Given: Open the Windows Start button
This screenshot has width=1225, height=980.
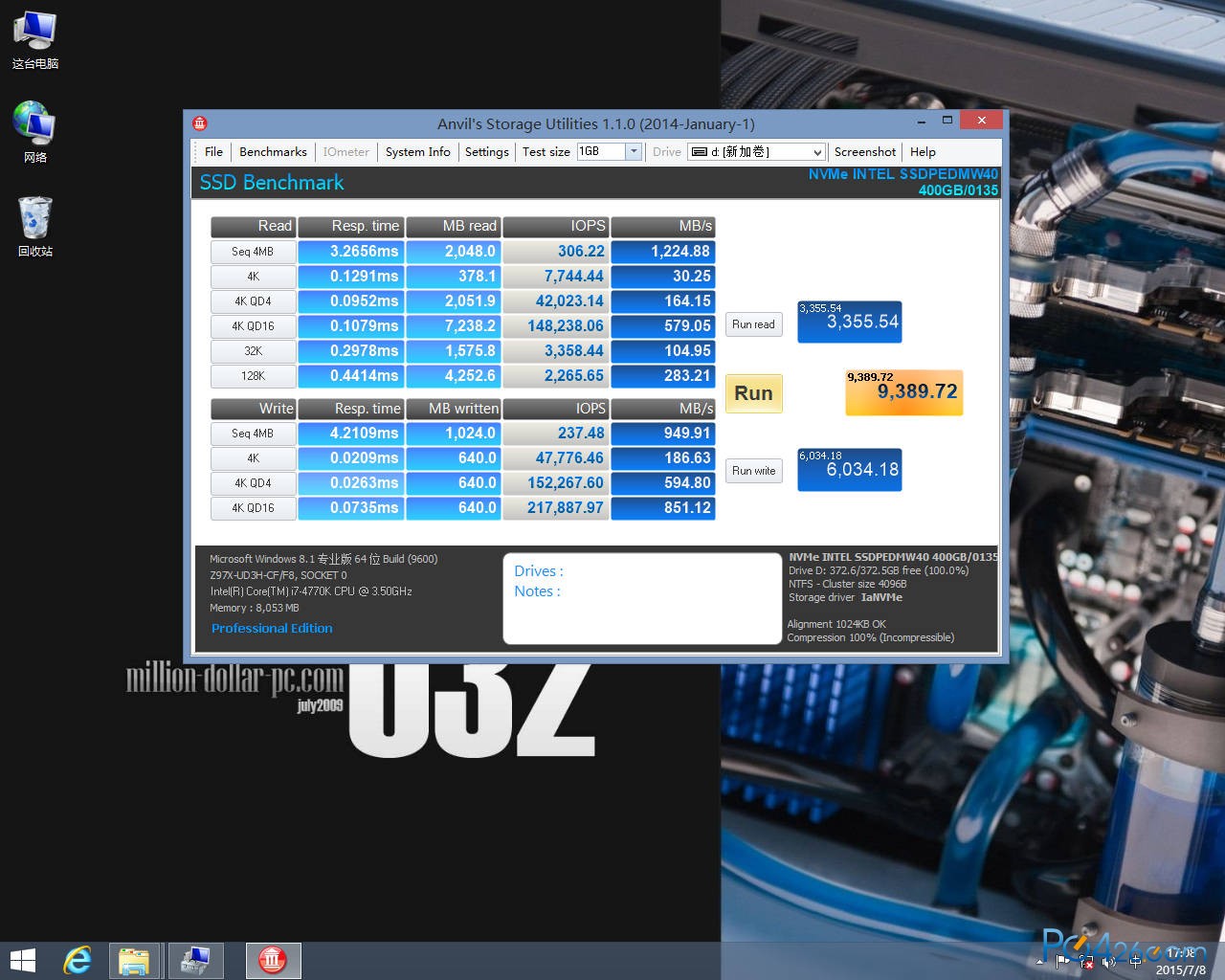Looking at the screenshot, I should 22,960.
